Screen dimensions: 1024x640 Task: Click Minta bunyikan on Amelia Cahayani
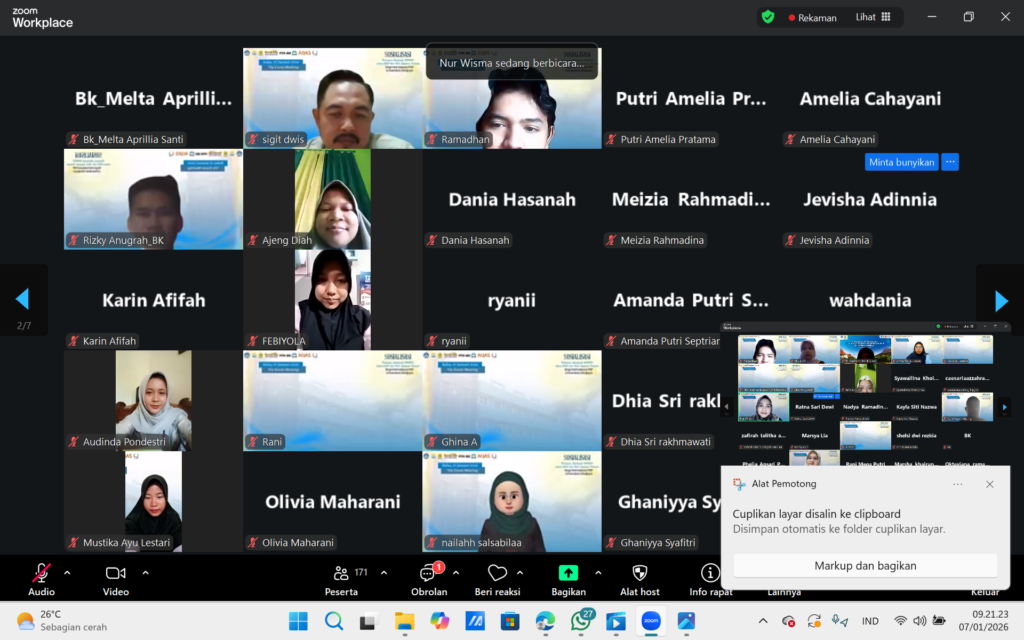pyautogui.click(x=901, y=161)
